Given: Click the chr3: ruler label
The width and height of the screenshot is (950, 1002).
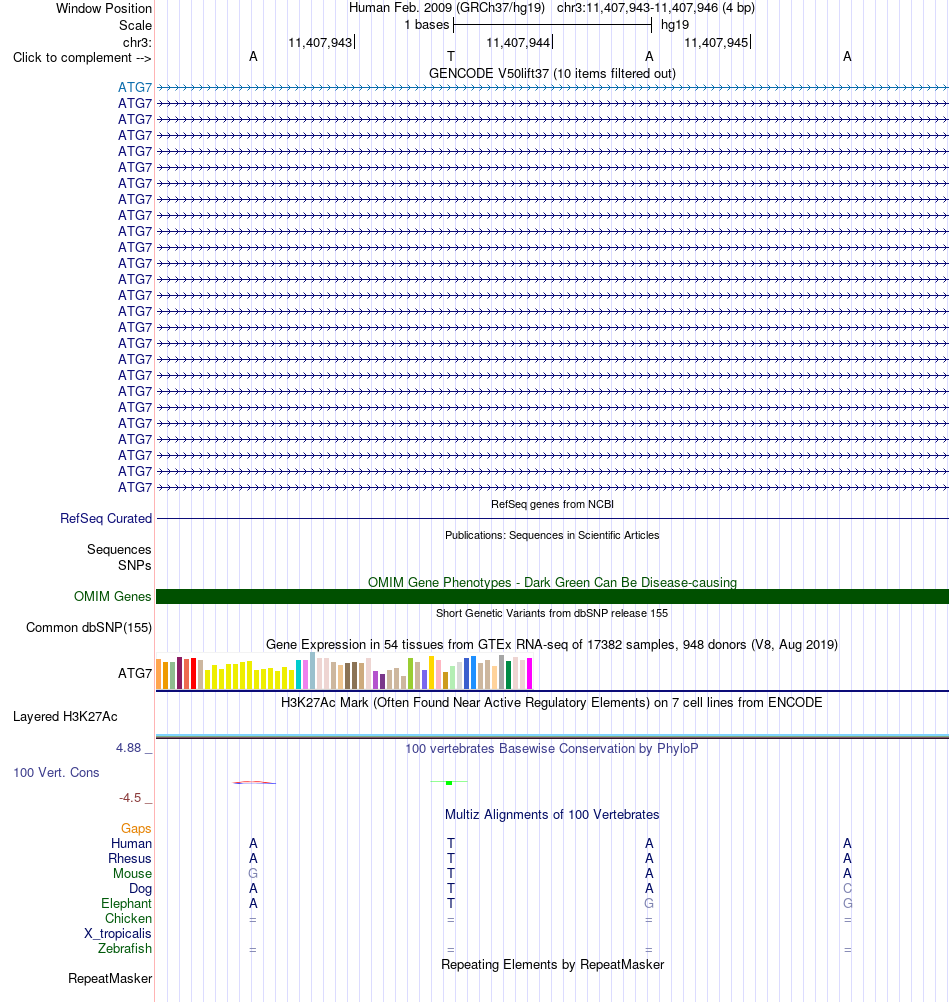Looking at the screenshot, I should pyautogui.click(x=137, y=43).
